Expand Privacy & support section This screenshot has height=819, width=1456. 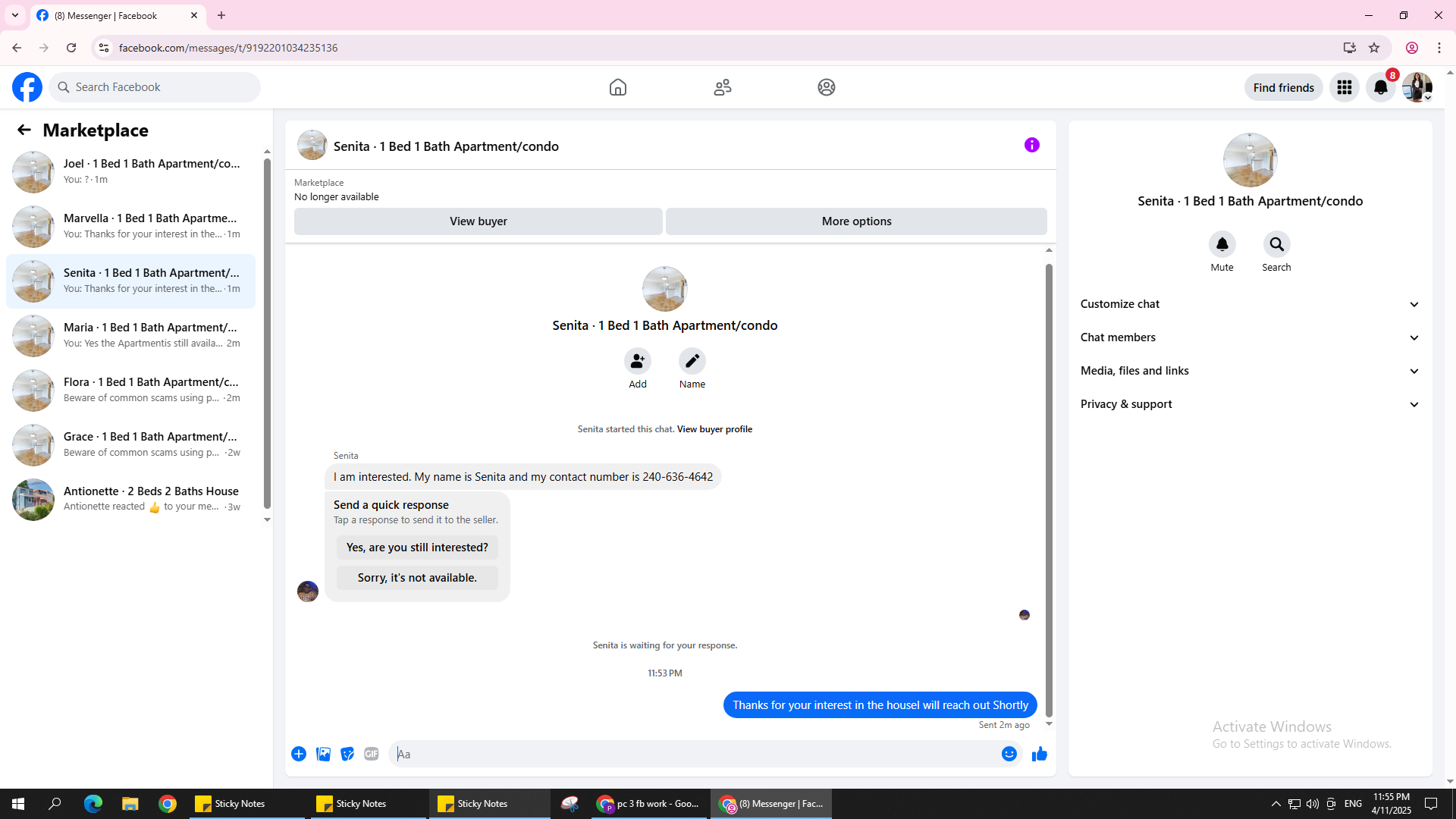click(x=1250, y=404)
